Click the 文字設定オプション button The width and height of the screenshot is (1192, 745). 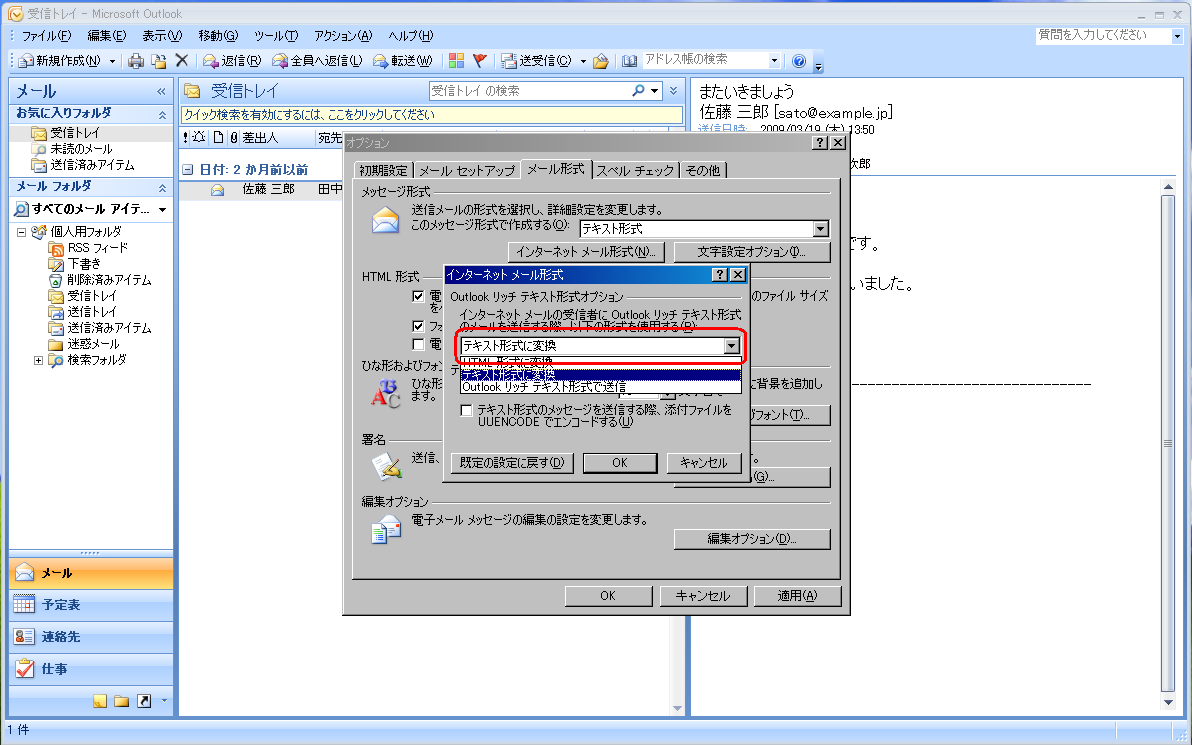point(752,252)
